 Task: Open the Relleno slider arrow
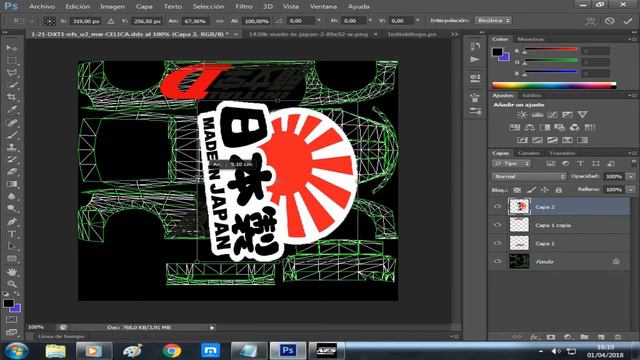(631, 190)
